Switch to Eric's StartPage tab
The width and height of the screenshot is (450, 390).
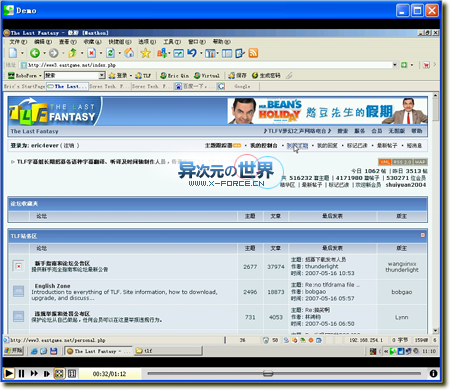tap(24, 86)
